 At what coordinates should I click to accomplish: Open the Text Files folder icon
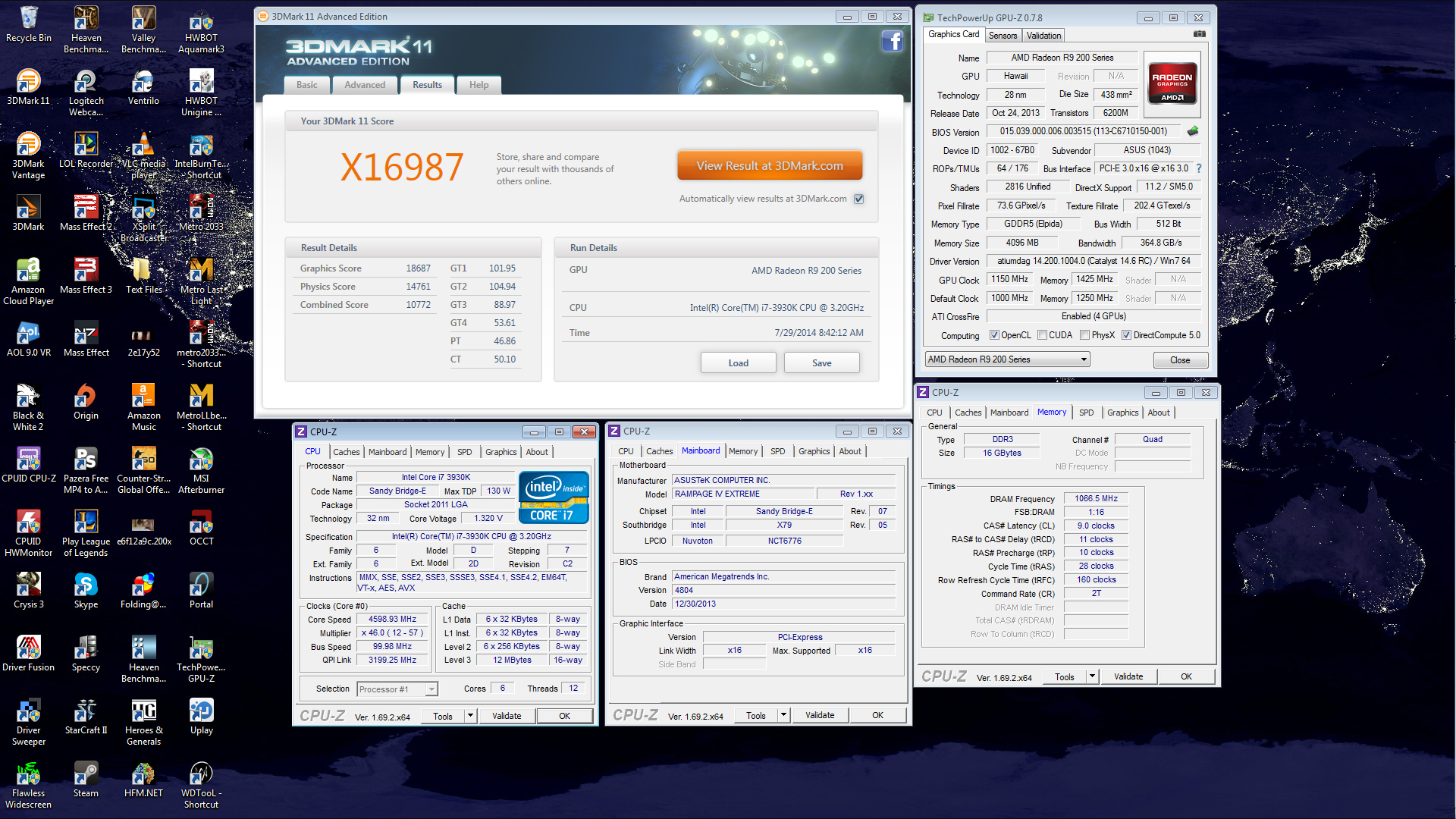pos(143,276)
